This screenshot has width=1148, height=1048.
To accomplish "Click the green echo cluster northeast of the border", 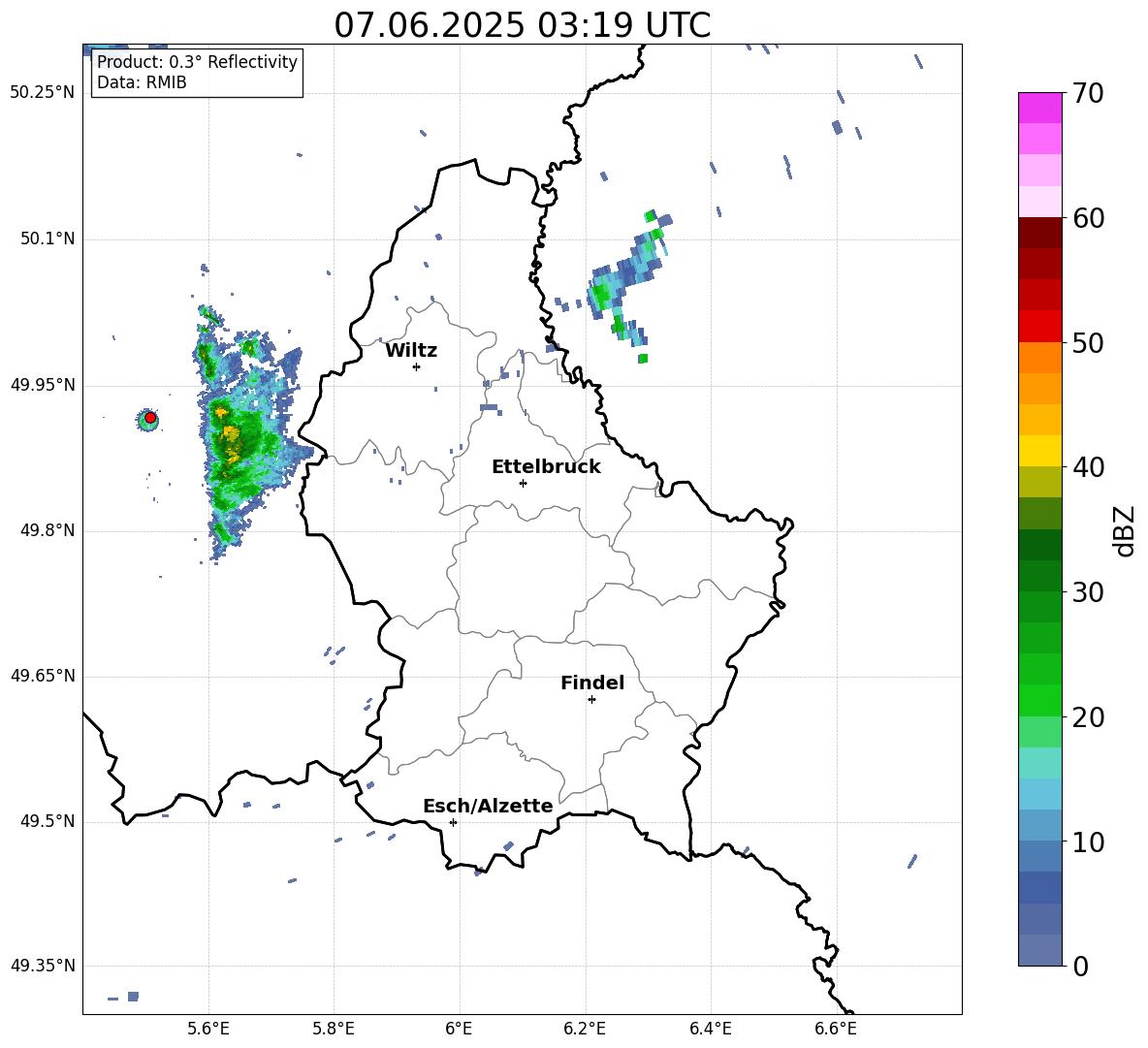I will [x=601, y=295].
